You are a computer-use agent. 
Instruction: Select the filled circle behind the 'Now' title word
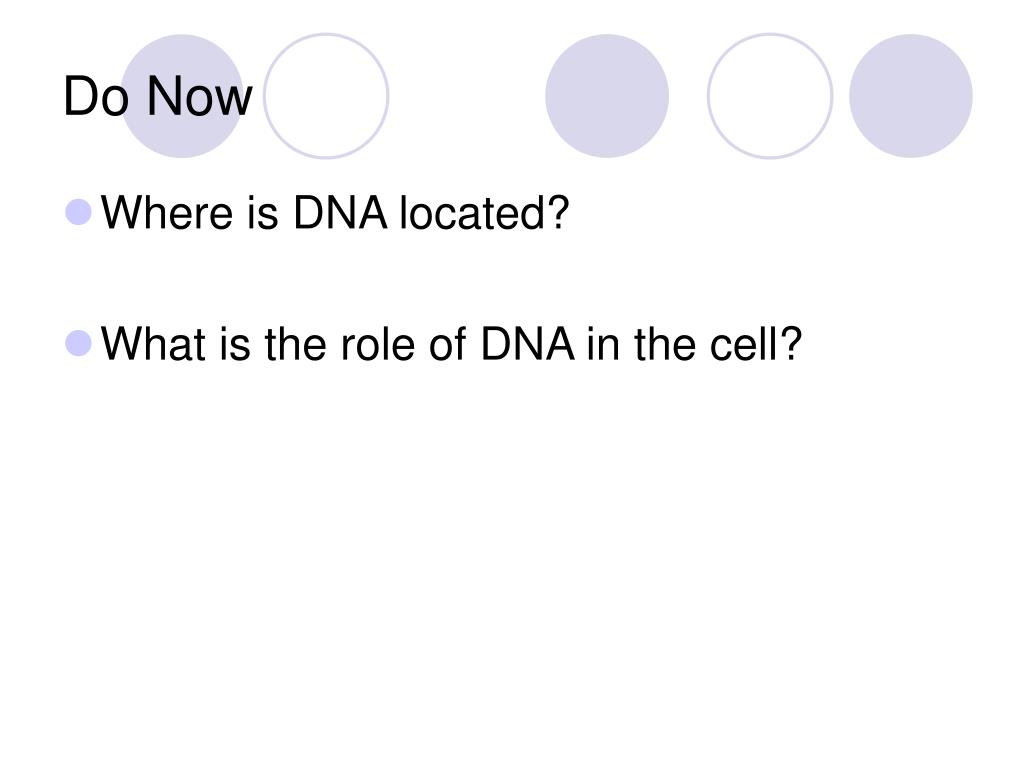point(182,96)
